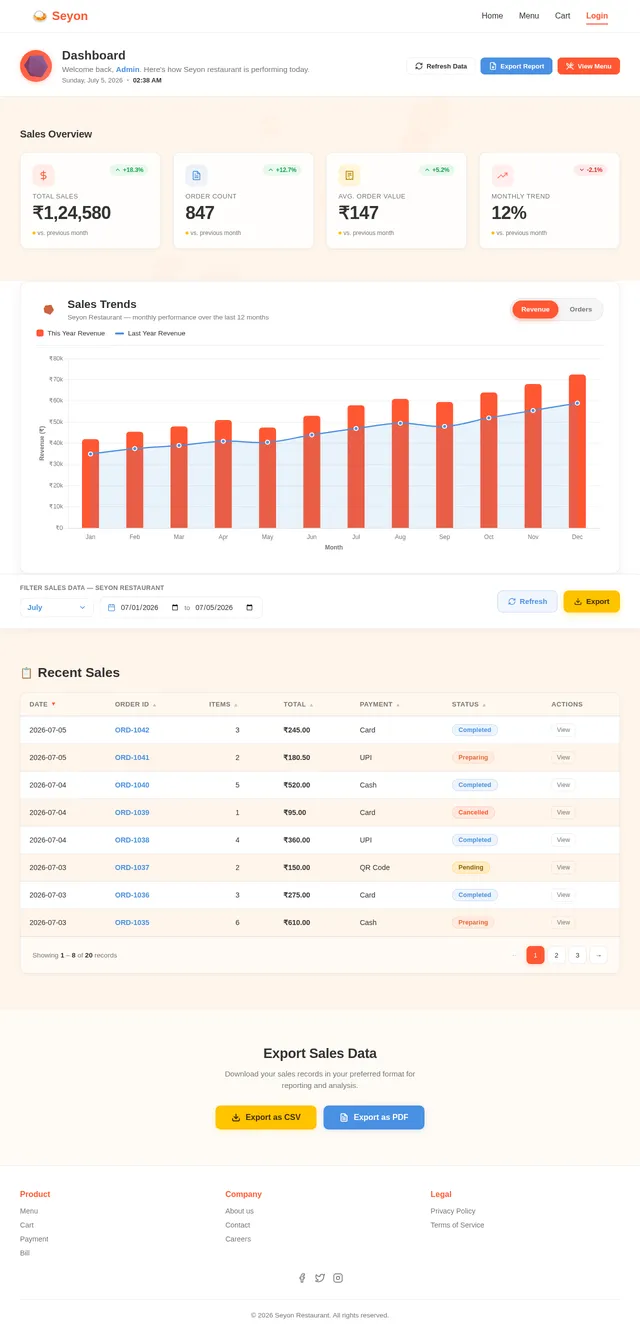Viewport: 640px width, 1331px height.
Task: Sort table by Items column
Action: pos(223,704)
